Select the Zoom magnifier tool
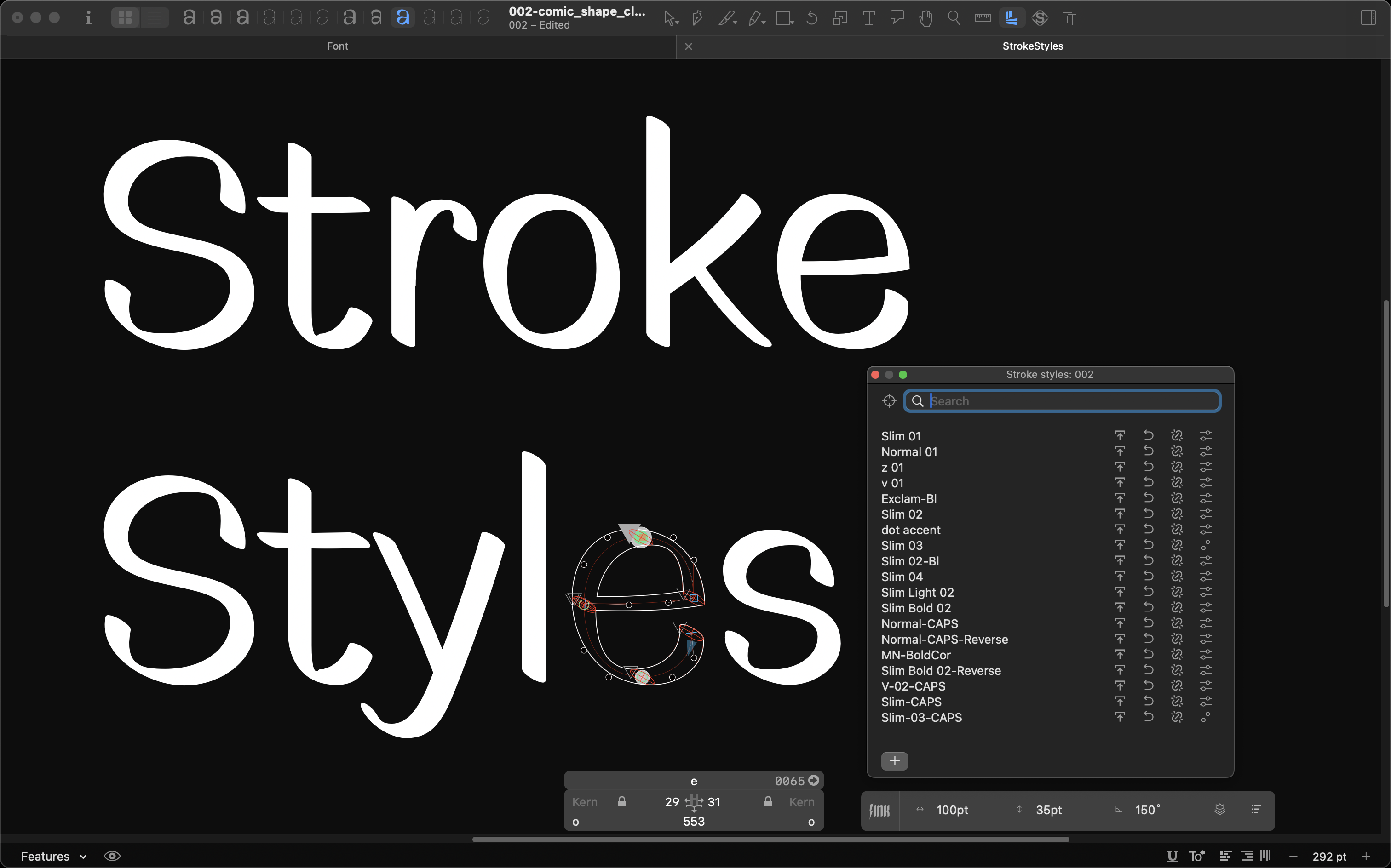This screenshot has height=868, width=1391. point(954,18)
